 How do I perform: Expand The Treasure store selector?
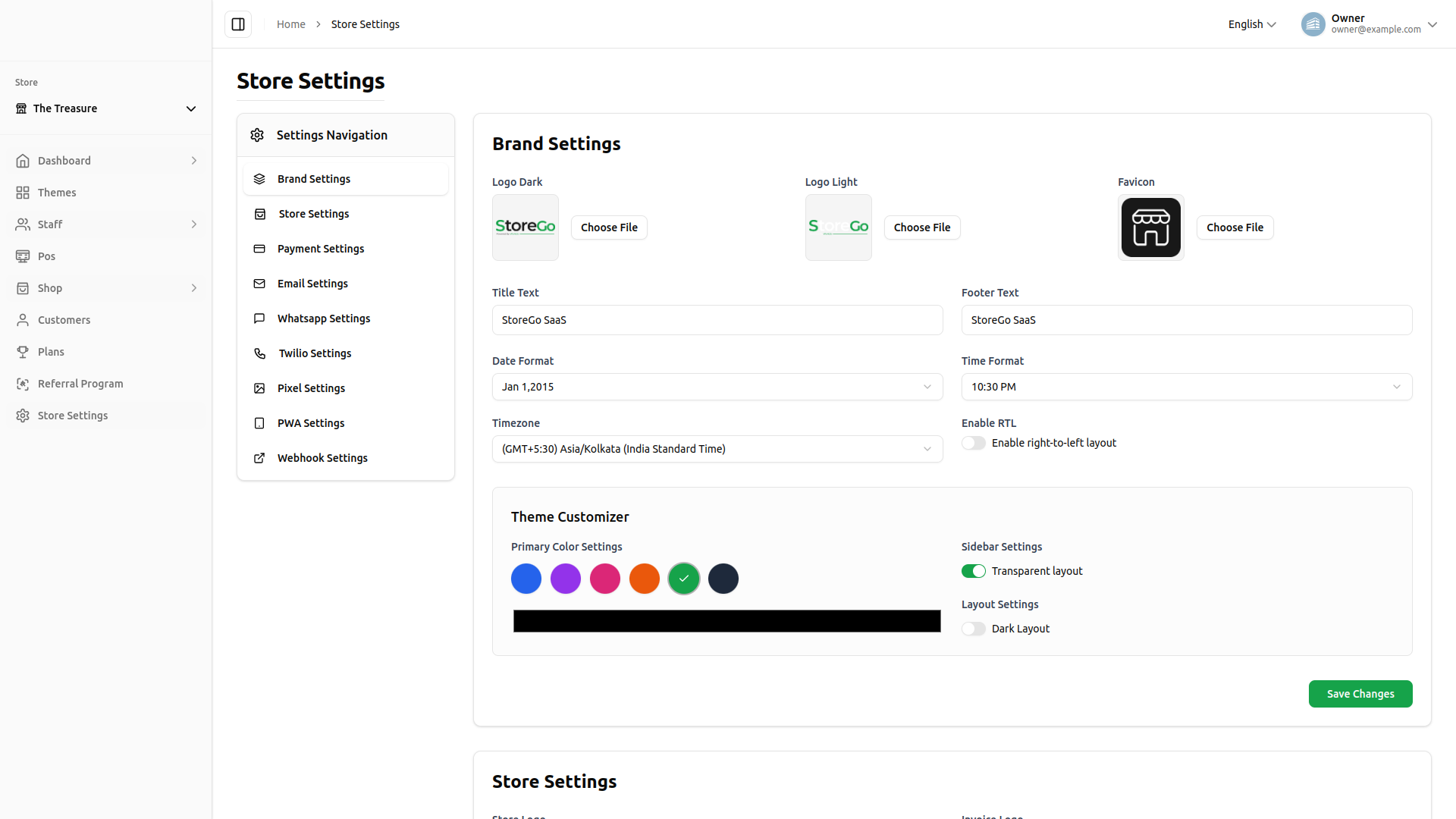105,108
